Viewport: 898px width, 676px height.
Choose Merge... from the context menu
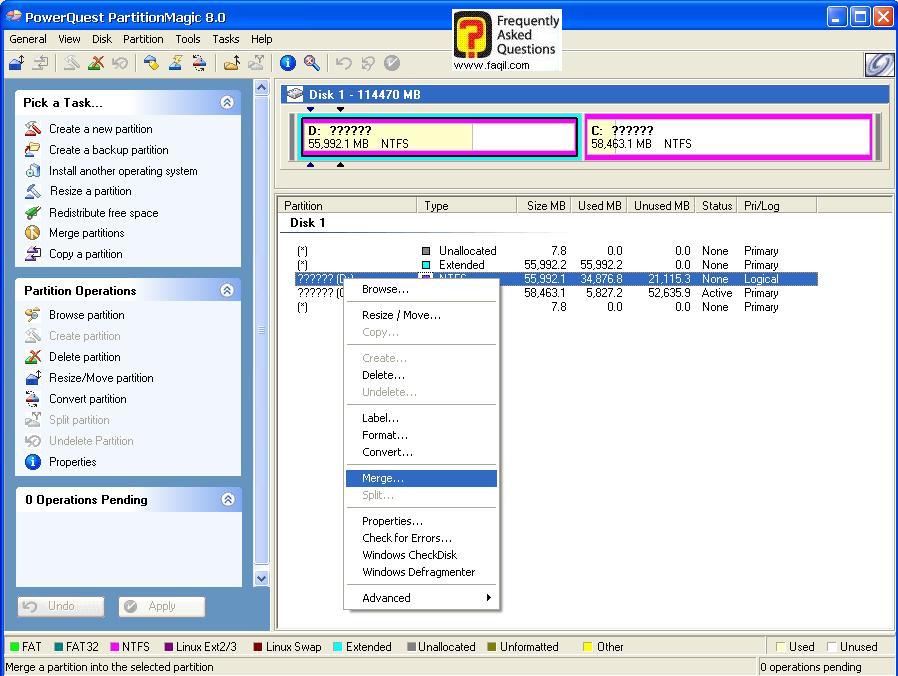click(x=383, y=478)
